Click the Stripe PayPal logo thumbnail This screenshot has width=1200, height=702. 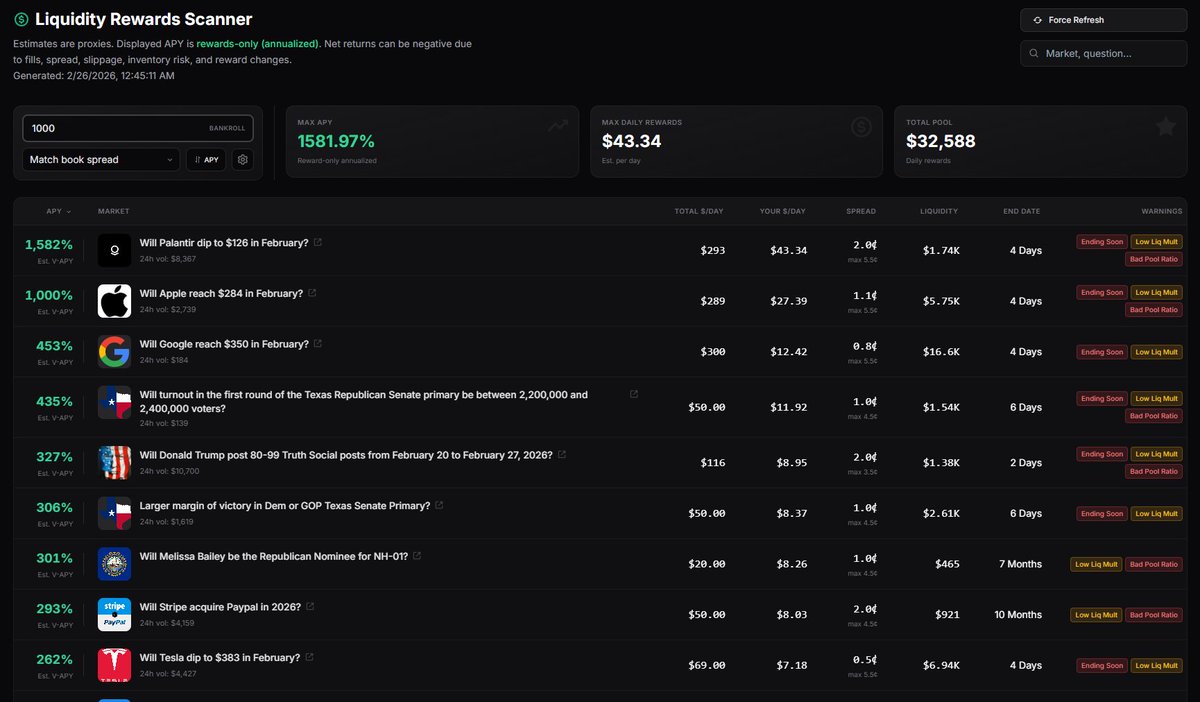[x=114, y=614]
